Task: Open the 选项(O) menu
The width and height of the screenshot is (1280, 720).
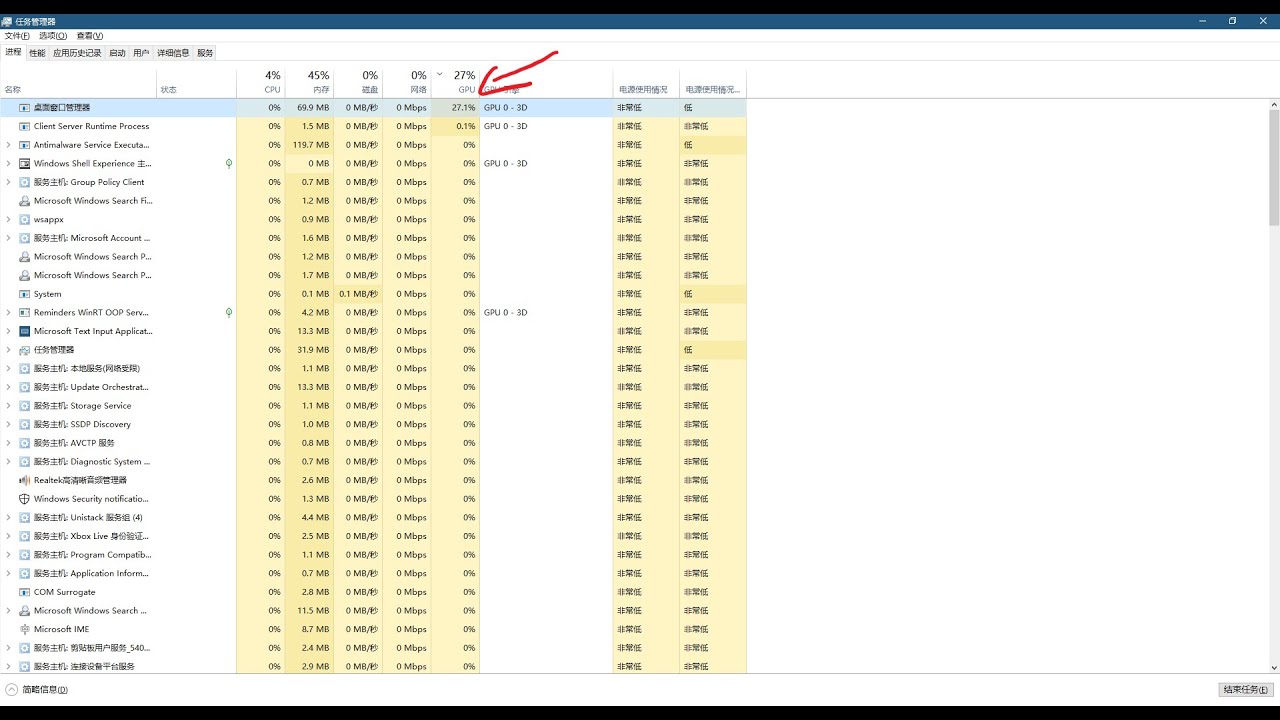Action: 53,36
